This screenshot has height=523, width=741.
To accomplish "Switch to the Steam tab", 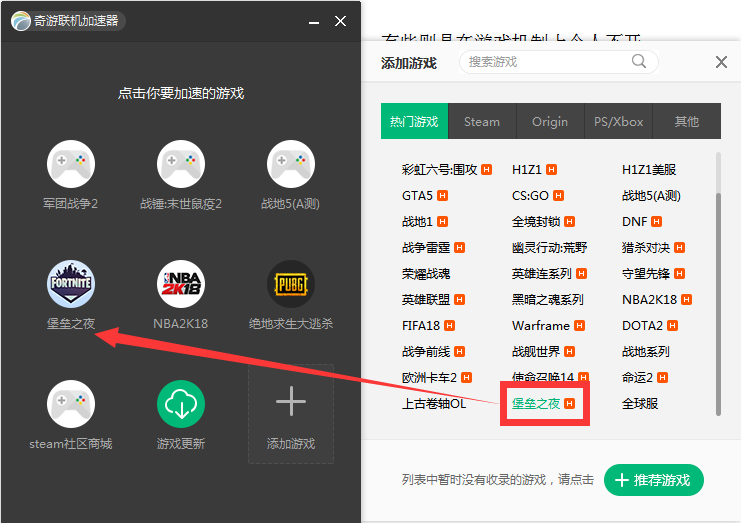I will (482, 121).
